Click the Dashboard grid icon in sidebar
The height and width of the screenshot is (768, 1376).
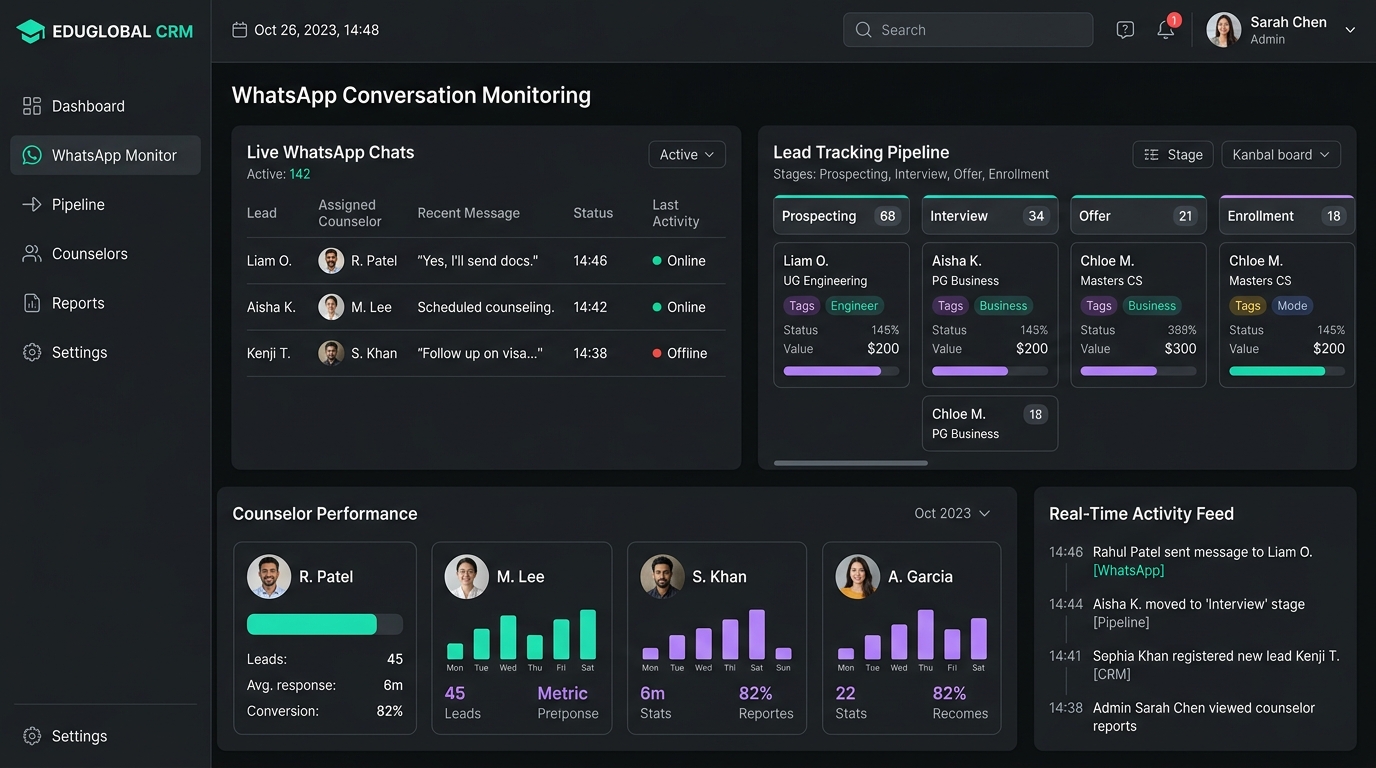(32, 106)
